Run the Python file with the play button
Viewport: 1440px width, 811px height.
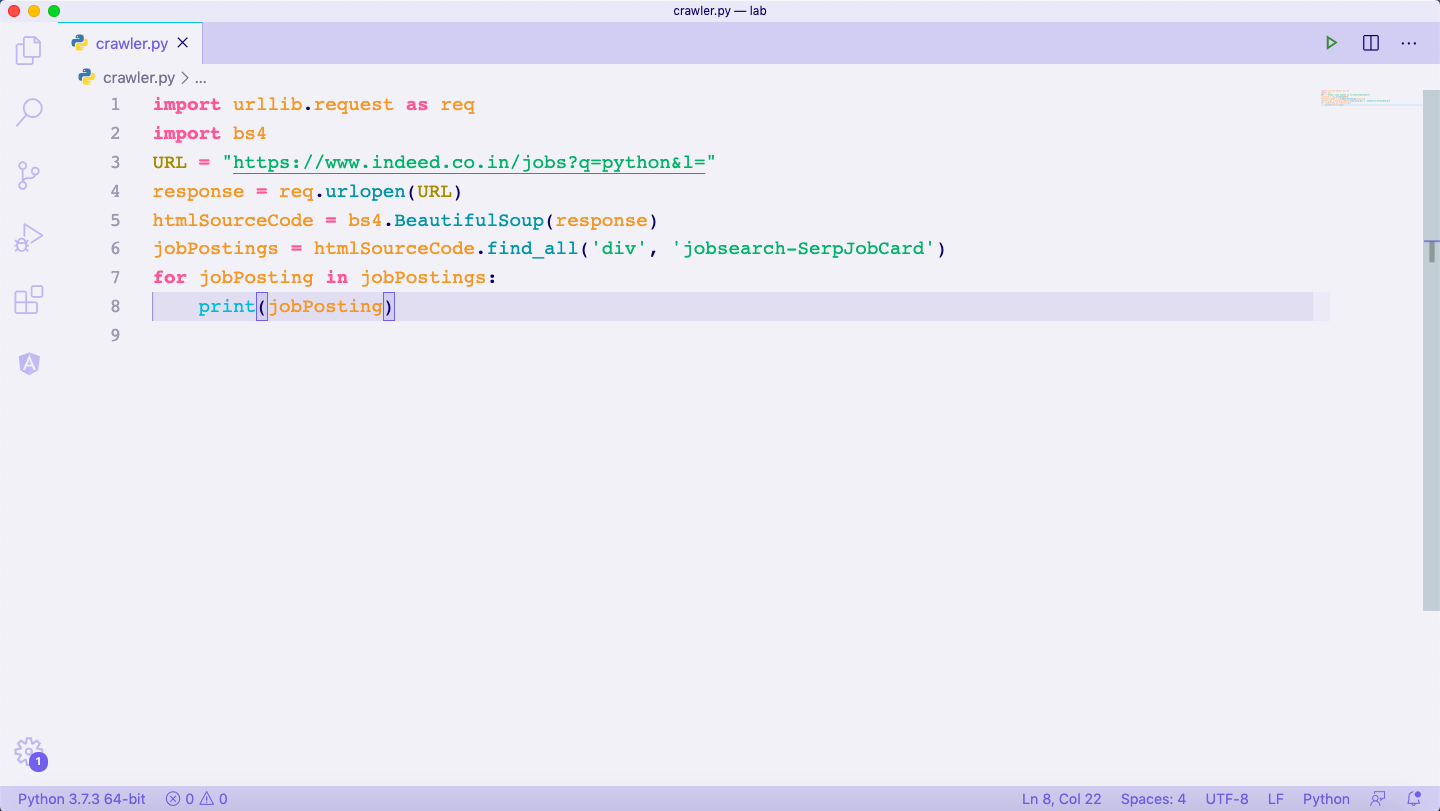click(x=1331, y=43)
